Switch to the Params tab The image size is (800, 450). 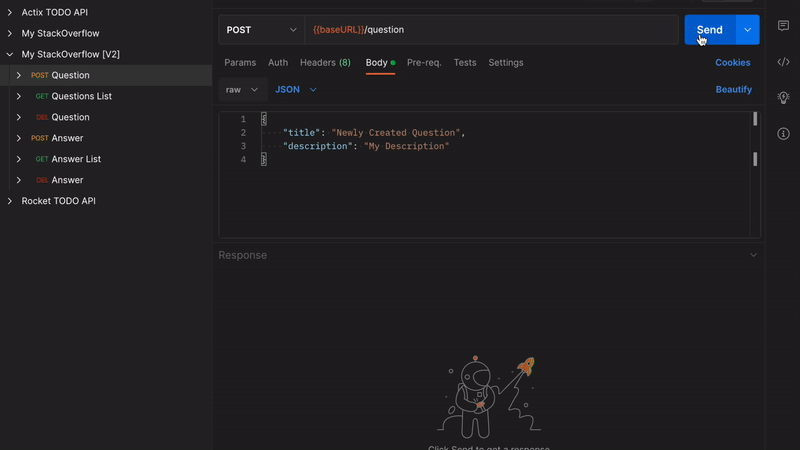pyautogui.click(x=240, y=62)
